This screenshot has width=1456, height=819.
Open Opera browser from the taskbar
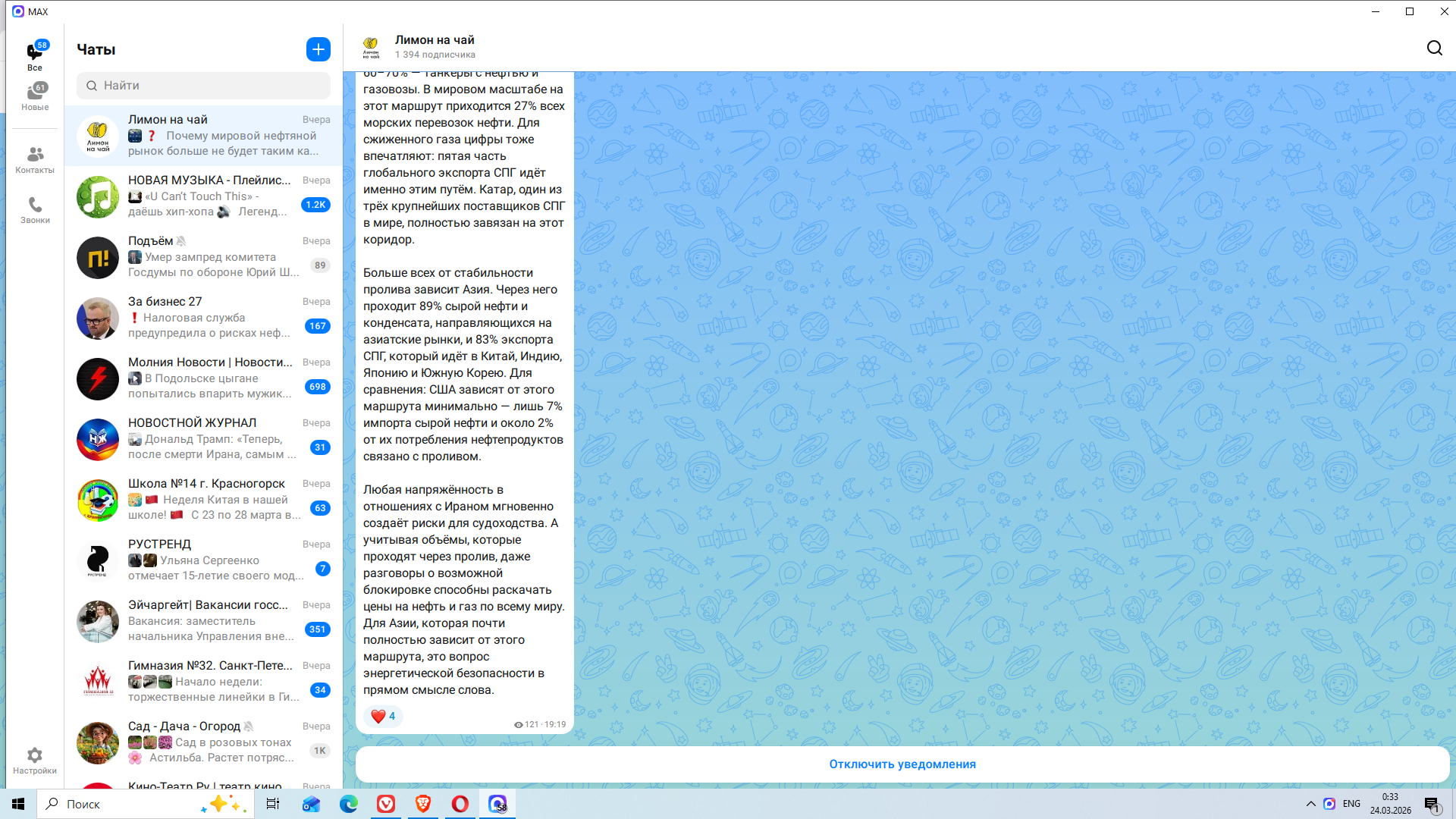(x=460, y=804)
